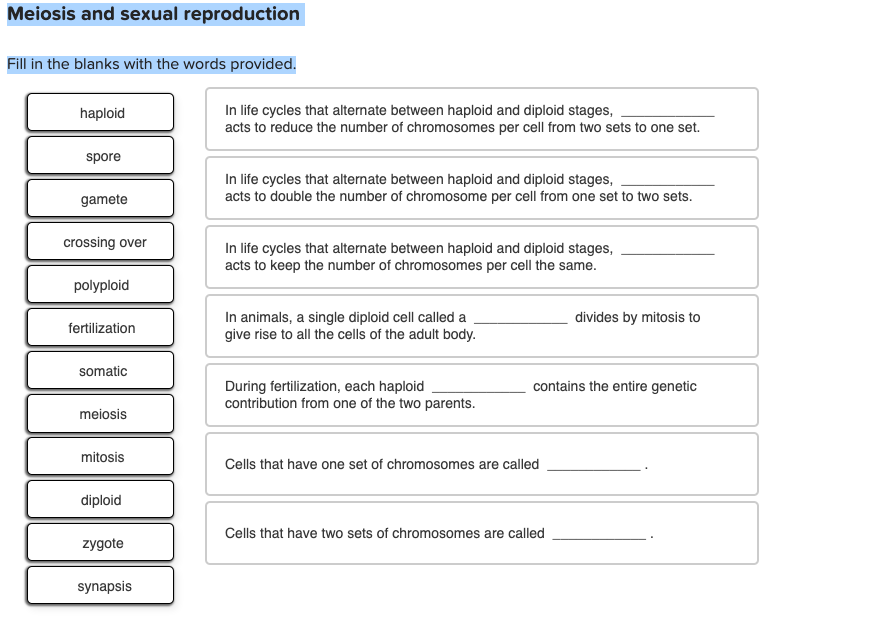Select the "spore" word tile
Image resolution: width=876 pixels, height=619 pixels.
[100, 155]
